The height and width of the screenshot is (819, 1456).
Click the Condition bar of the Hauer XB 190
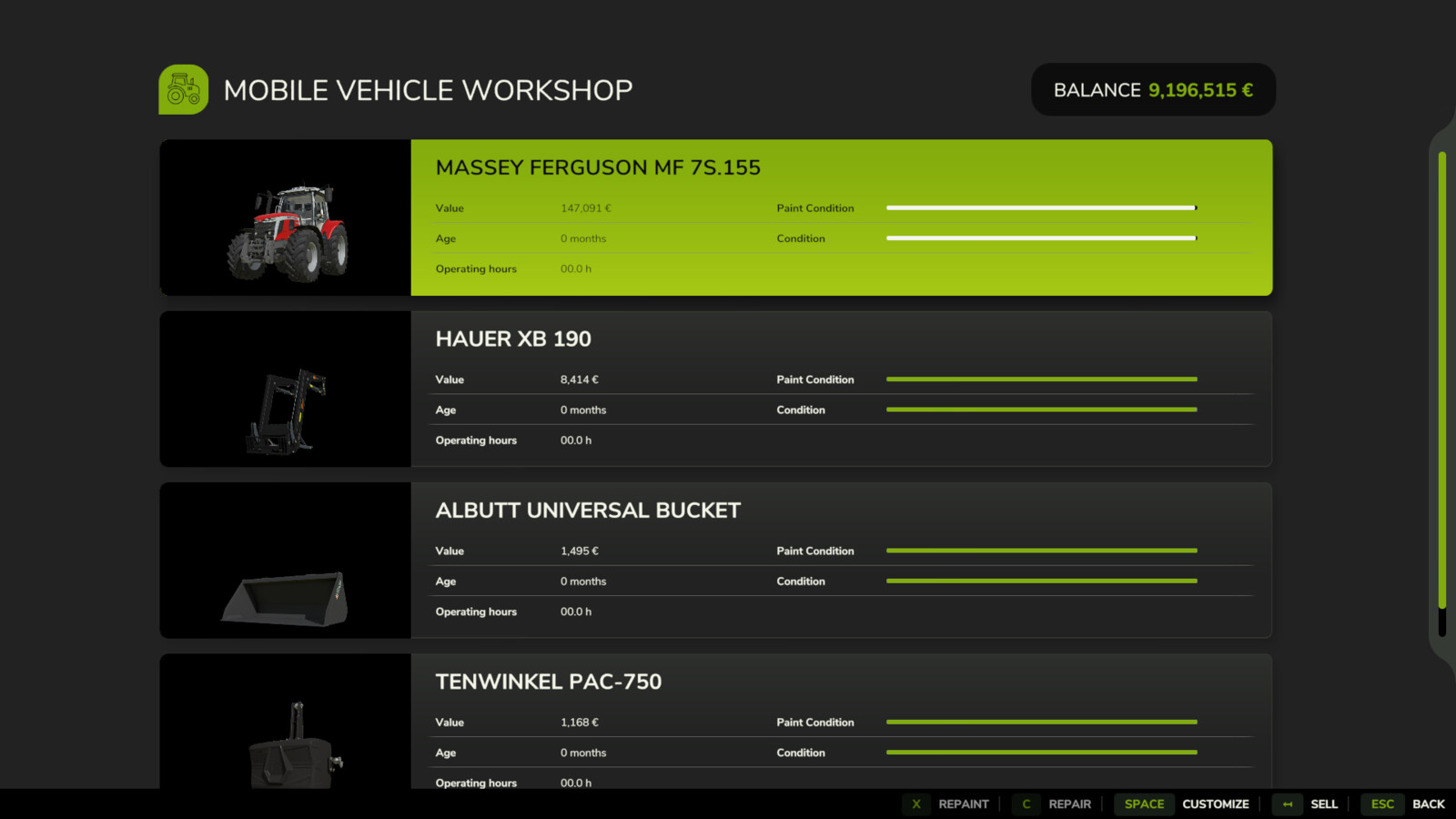click(1040, 409)
